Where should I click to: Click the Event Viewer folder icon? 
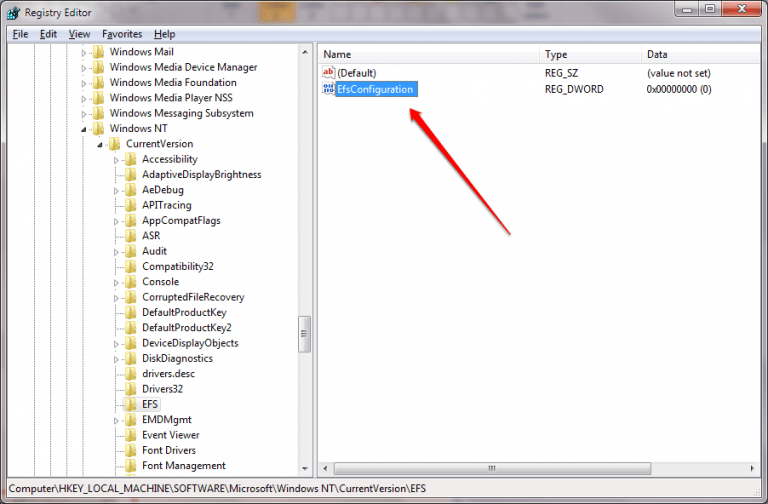(x=131, y=435)
